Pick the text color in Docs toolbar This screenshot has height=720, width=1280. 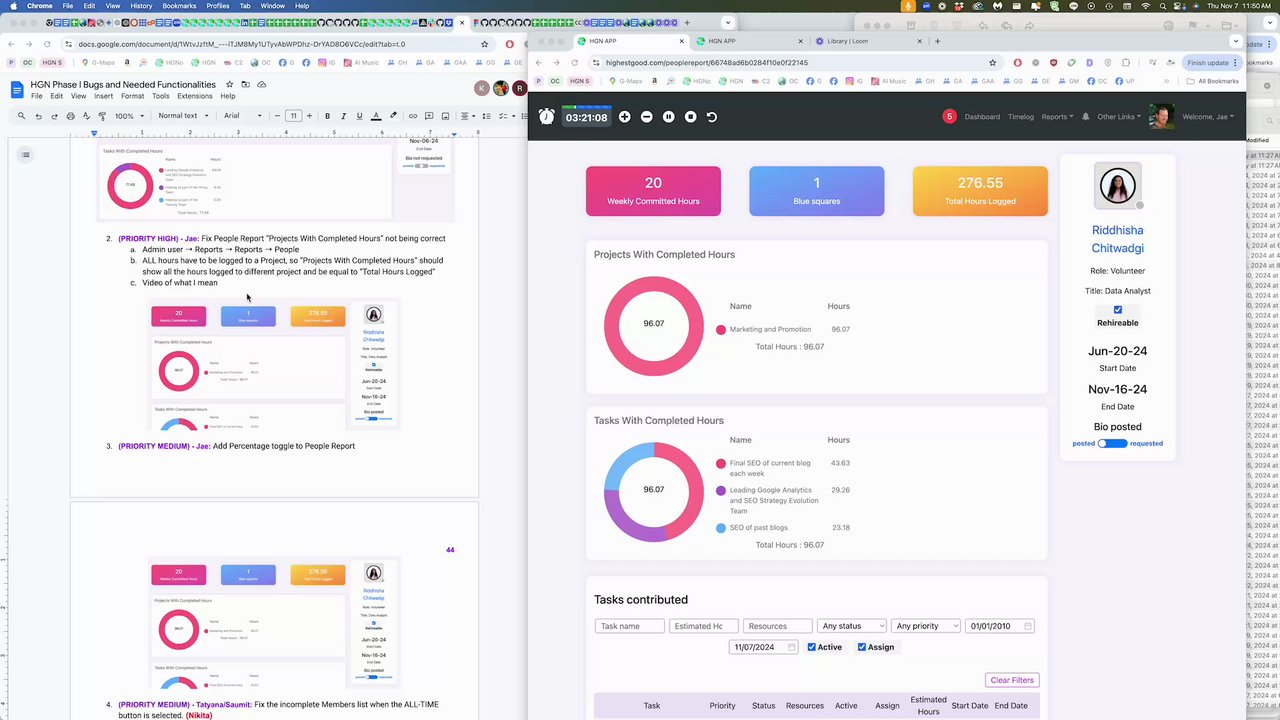tap(376, 116)
